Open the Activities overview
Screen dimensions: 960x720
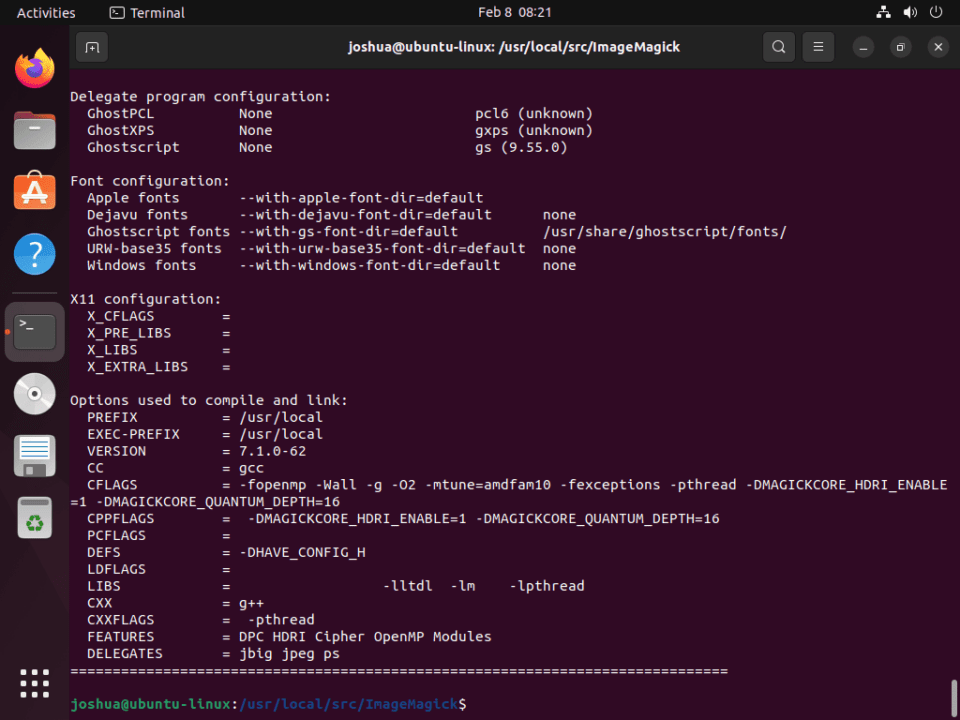pyautogui.click(x=46, y=12)
